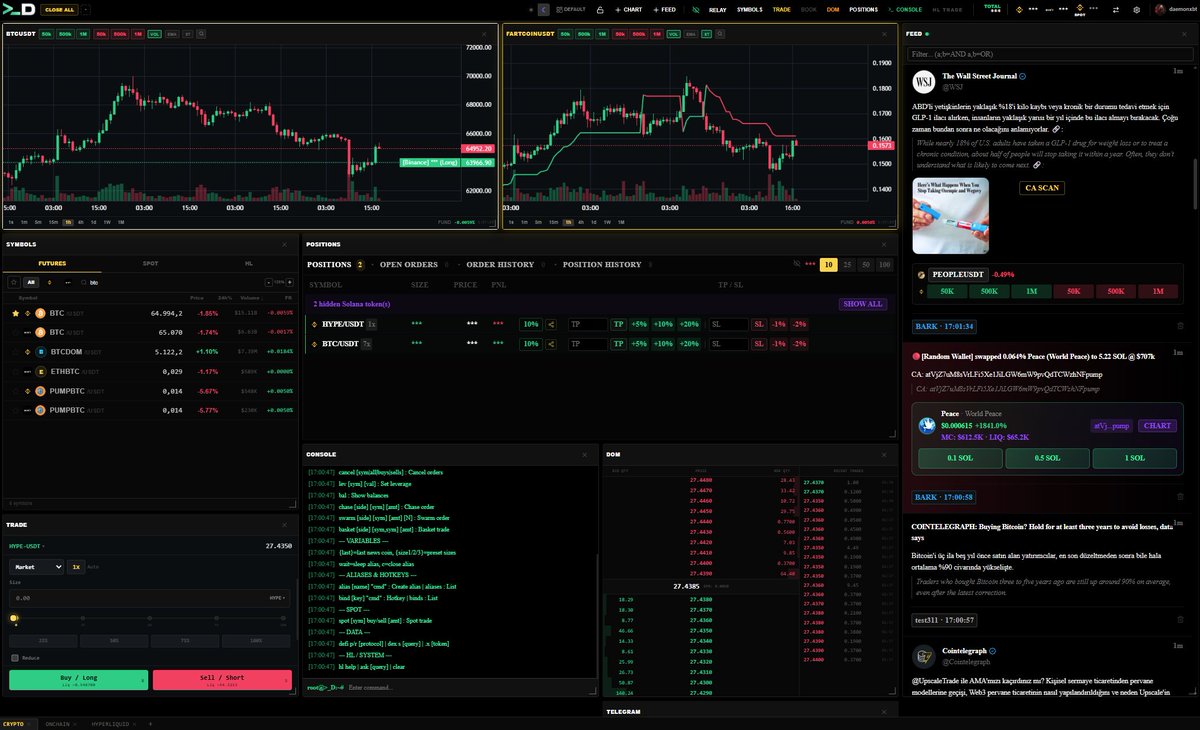1200x730 pixels.
Task: Open the daemonxbt profile menu
Action: pos(1174,9)
